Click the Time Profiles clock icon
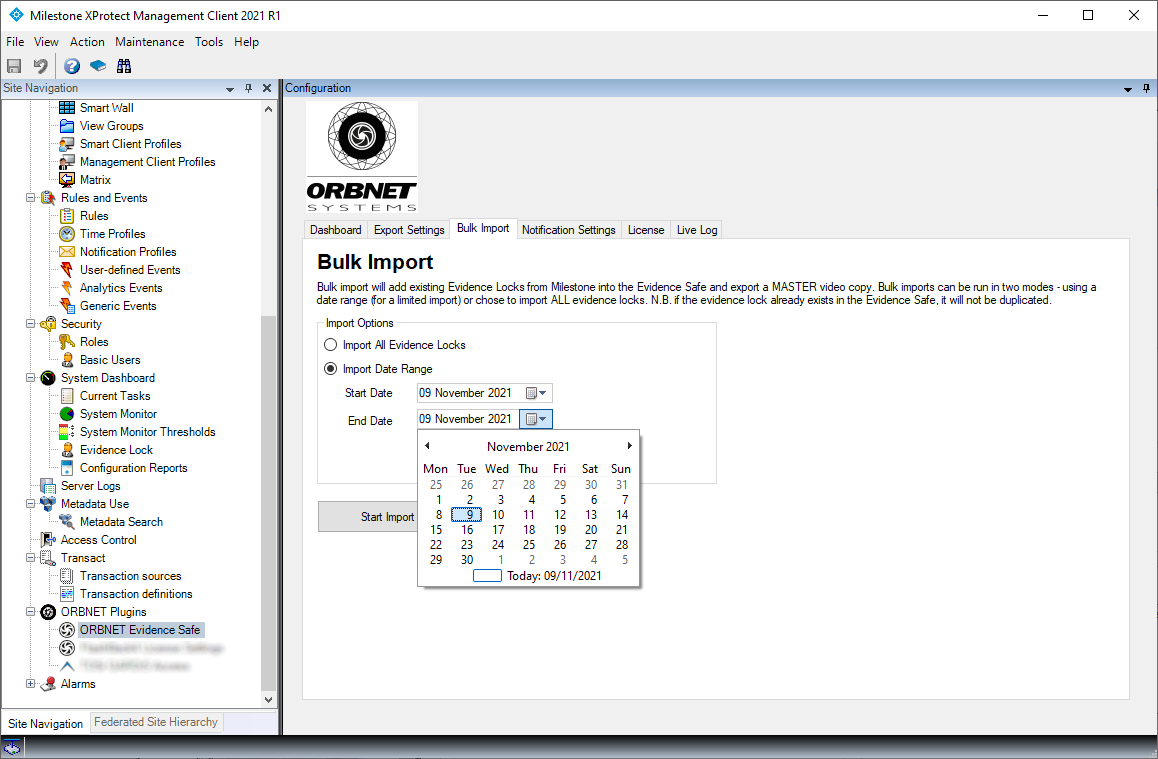 click(x=67, y=234)
